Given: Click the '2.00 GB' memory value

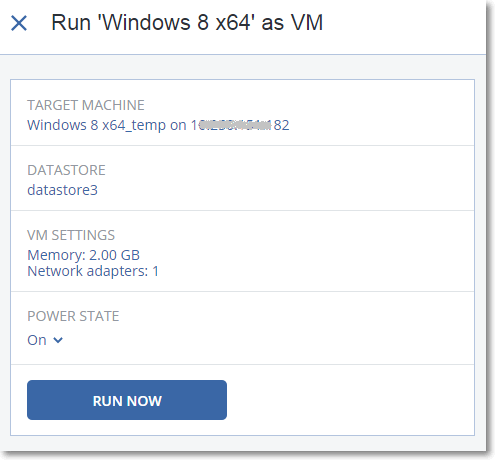Looking at the screenshot, I should point(114,255).
